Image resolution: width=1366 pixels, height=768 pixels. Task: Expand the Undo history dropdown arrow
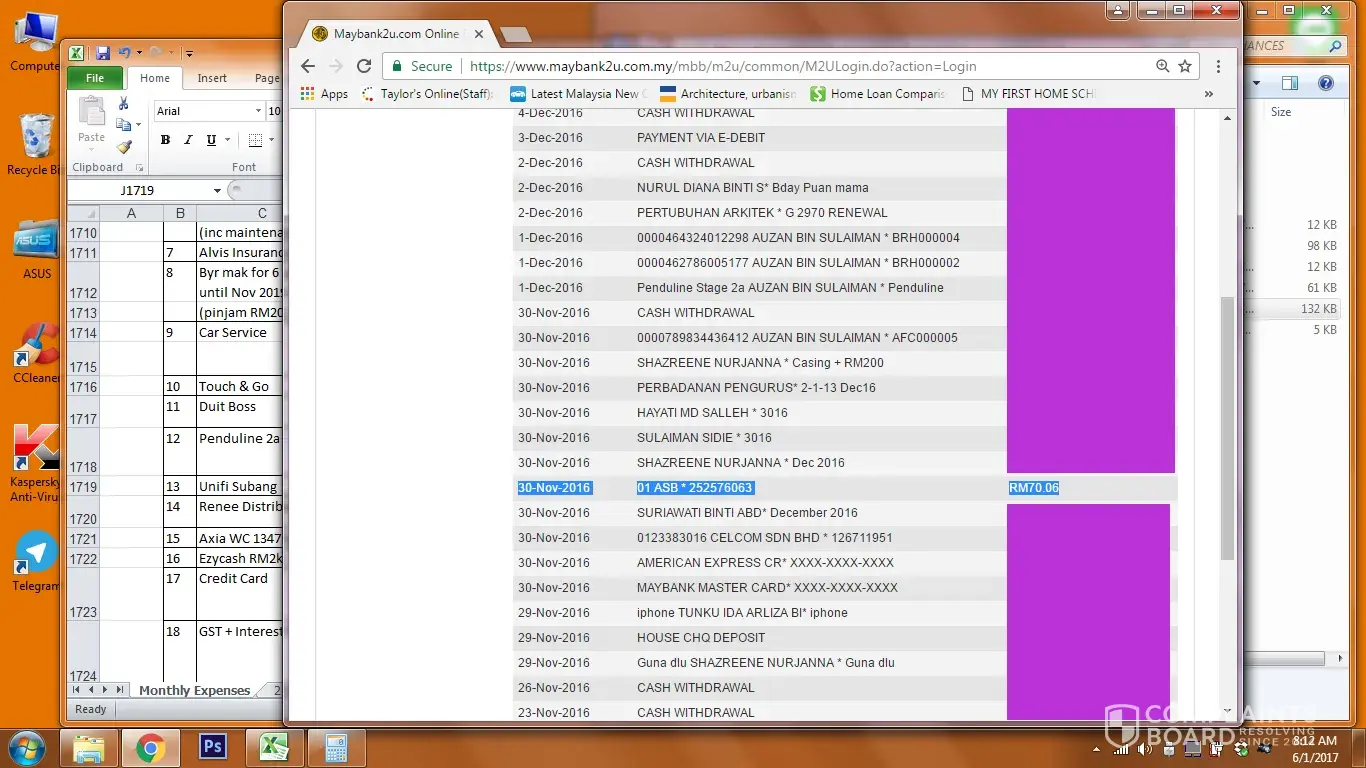tap(139, 53)
